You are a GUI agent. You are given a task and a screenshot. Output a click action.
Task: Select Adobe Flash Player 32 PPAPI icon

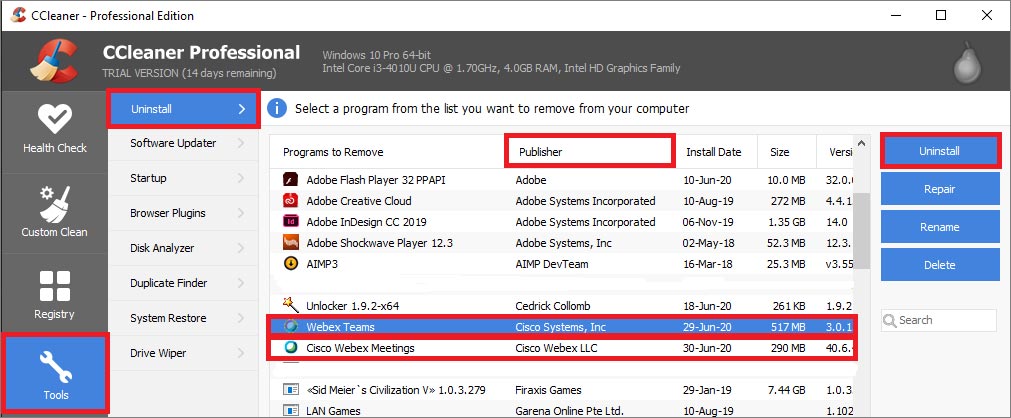tap(290, 180)
